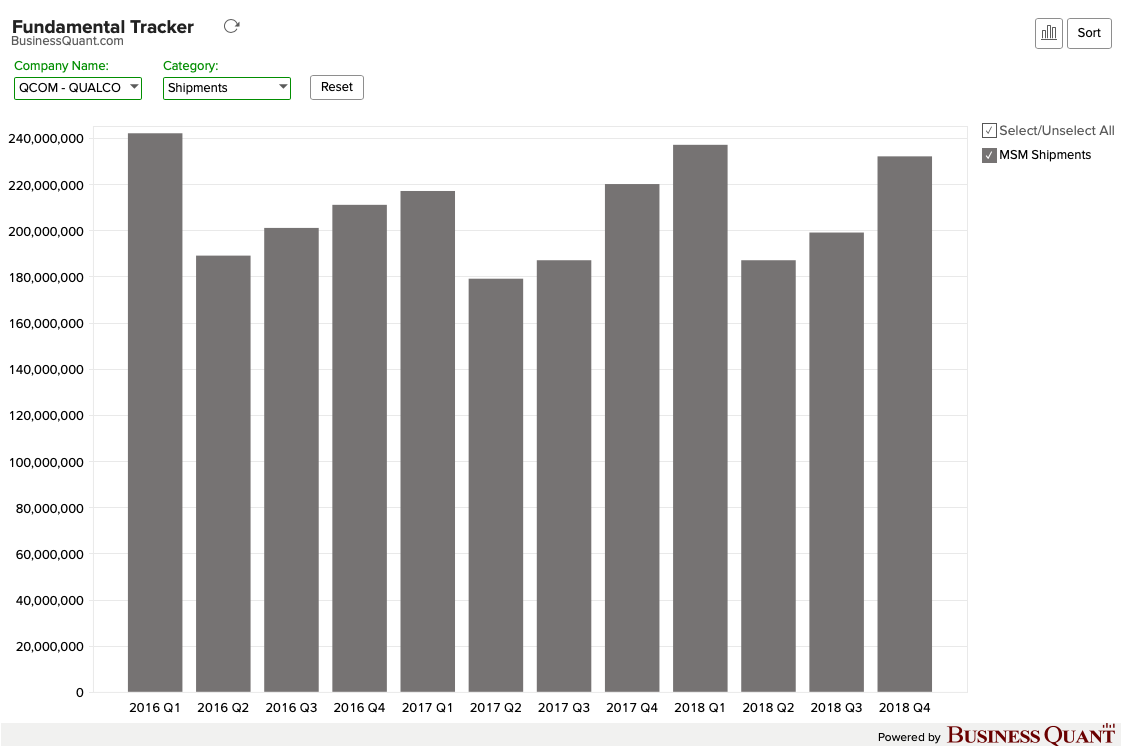The width and height of the screenshot is (1123, 747).
Task: Select the 2018 Q2 bar
Action: pos(768,476)
